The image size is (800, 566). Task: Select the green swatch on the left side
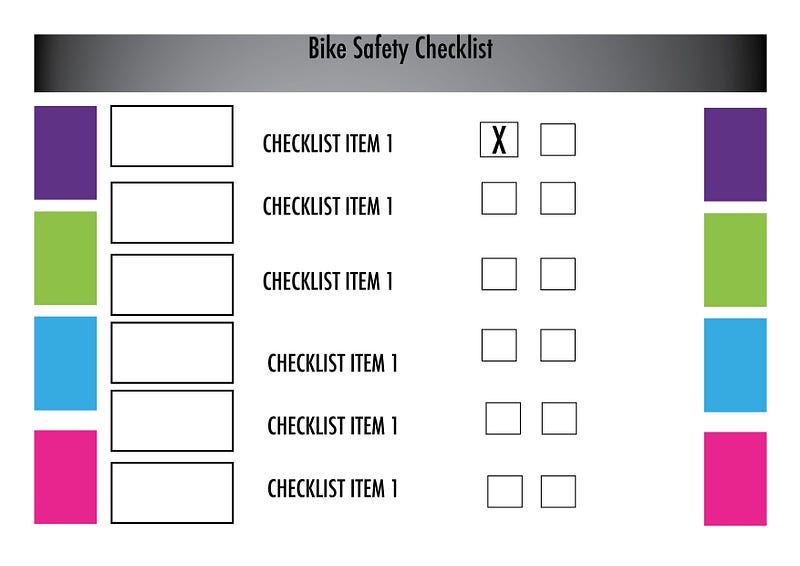pyautogui.click(x=65, y=258)
